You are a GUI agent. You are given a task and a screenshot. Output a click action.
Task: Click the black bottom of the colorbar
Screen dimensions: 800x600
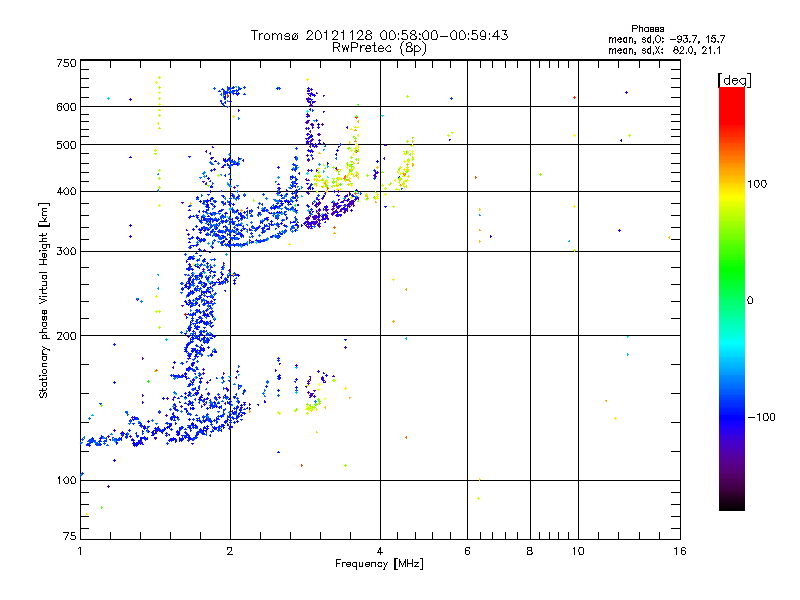[x=732, y=503]
